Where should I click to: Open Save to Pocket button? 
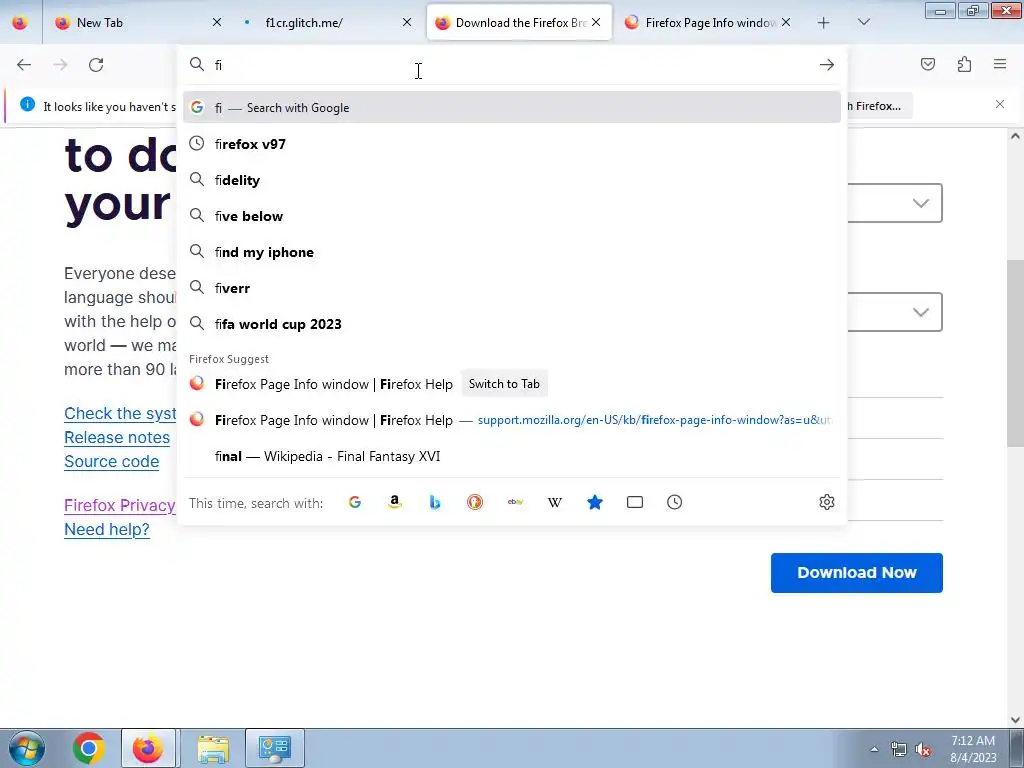click(928, 64)
